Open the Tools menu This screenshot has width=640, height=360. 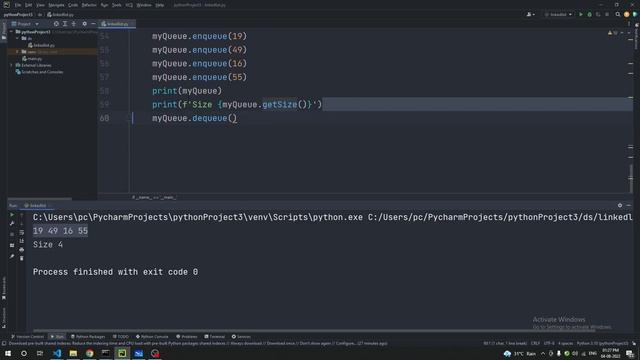click(117, 5)
